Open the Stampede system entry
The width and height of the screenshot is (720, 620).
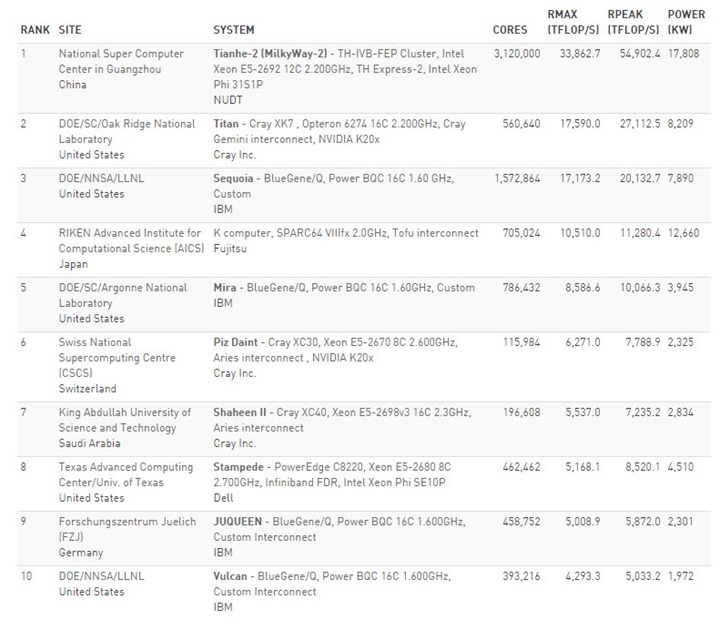pos(238,467)
